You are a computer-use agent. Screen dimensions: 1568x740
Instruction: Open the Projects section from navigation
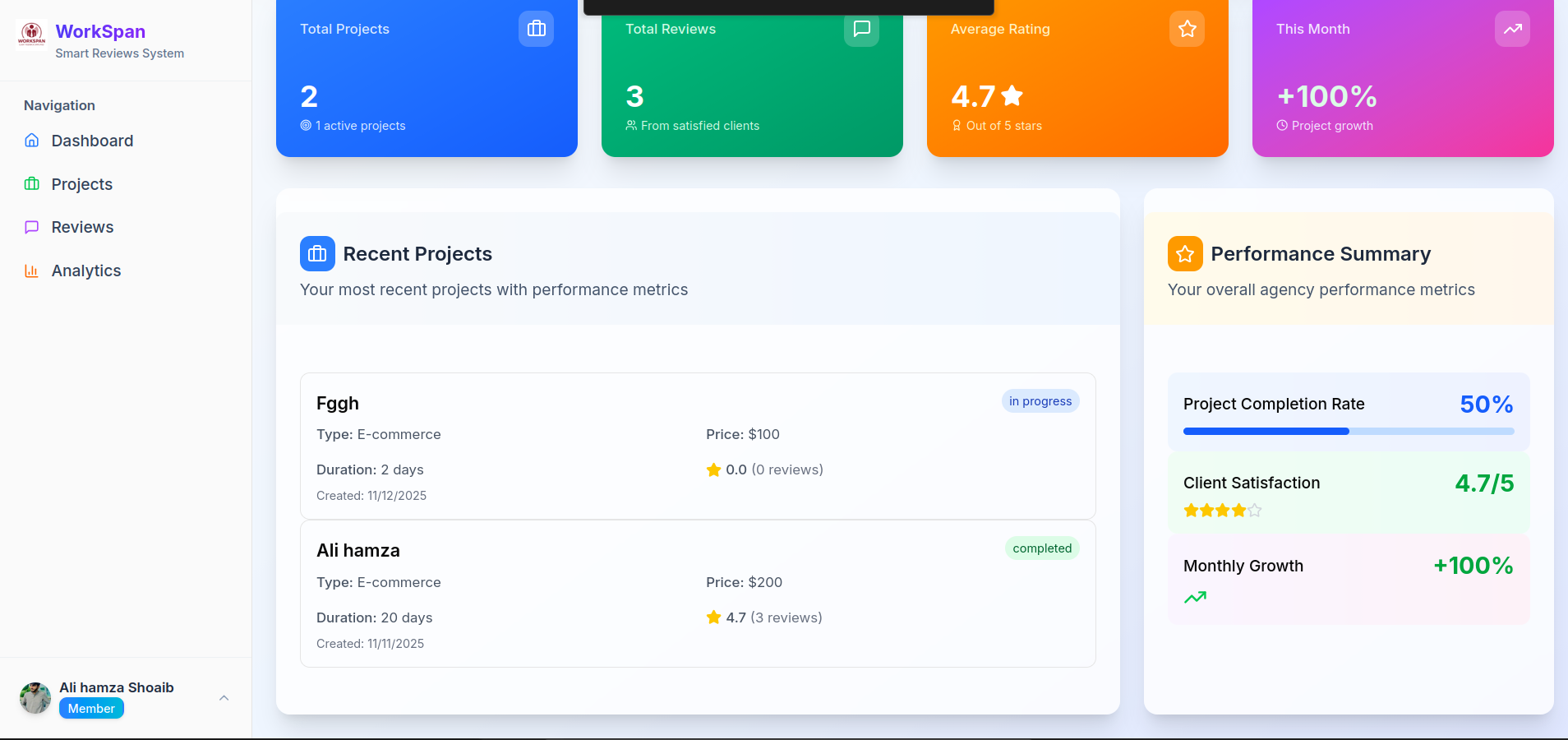pyautogui.click(x=81, y=184)
